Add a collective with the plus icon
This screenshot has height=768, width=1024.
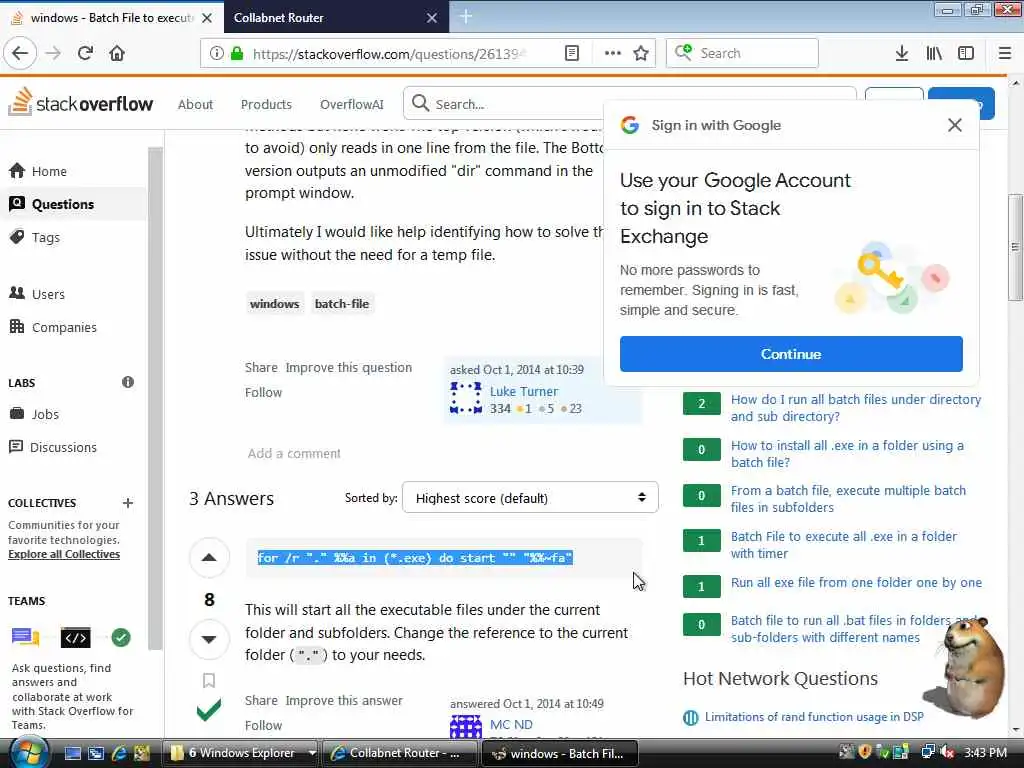128,503
